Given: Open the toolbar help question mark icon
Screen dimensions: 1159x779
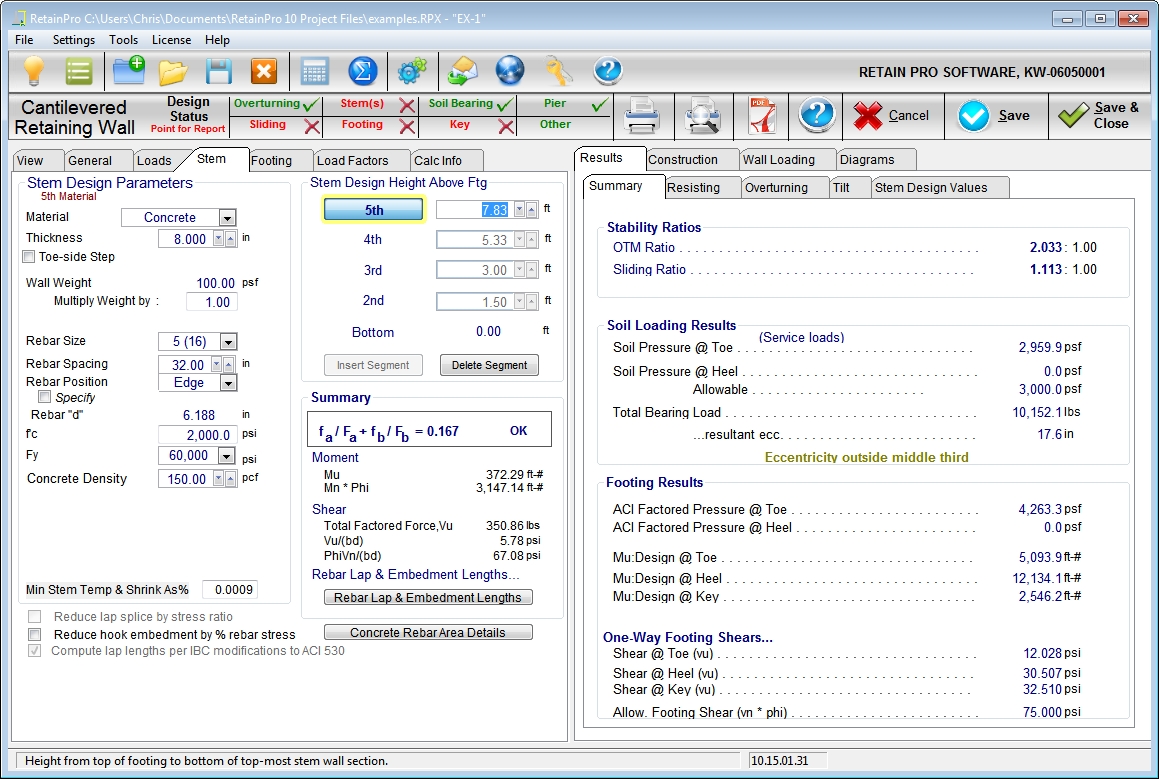Looking at the screenshot, I should click(x=608, y=72).
